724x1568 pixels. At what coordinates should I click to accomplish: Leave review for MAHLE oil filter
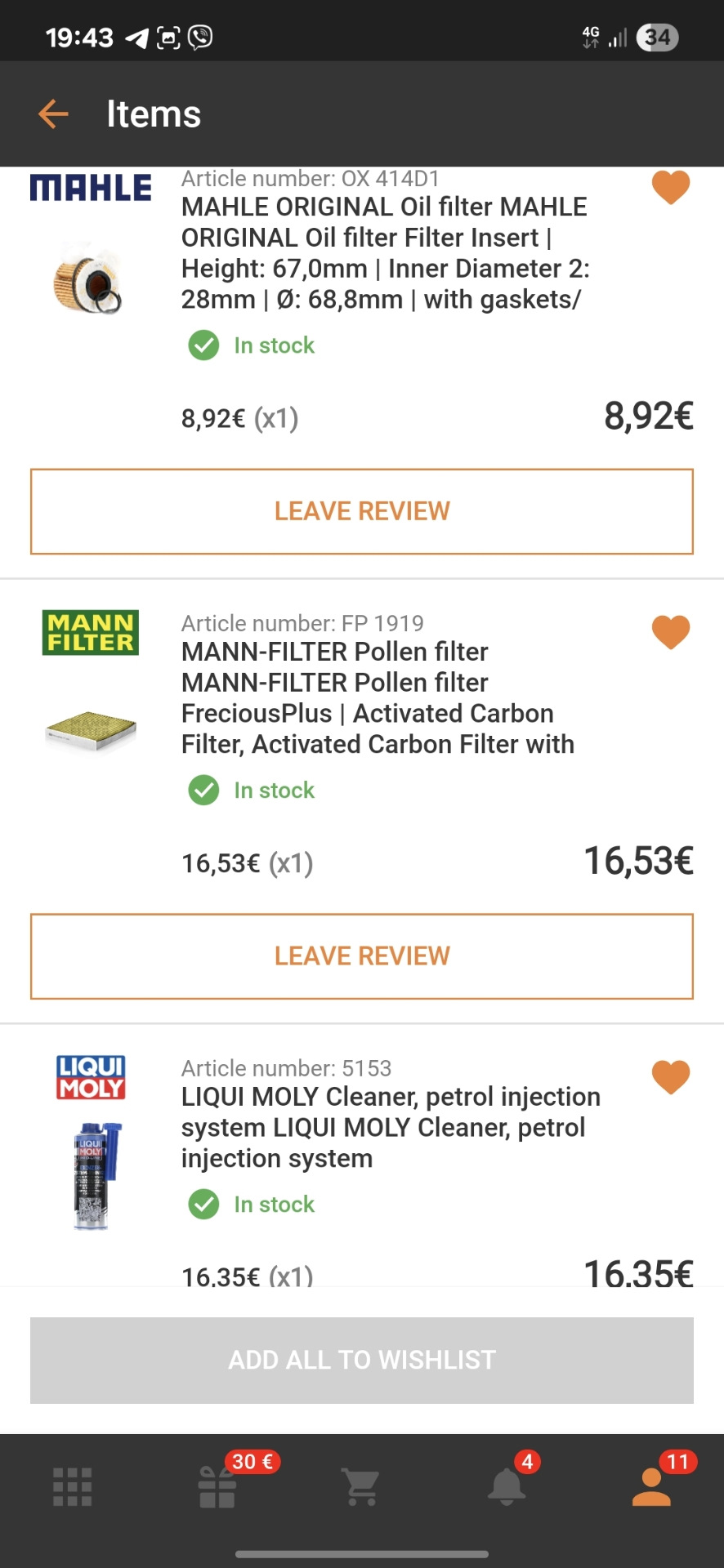[x=362, y=511]
